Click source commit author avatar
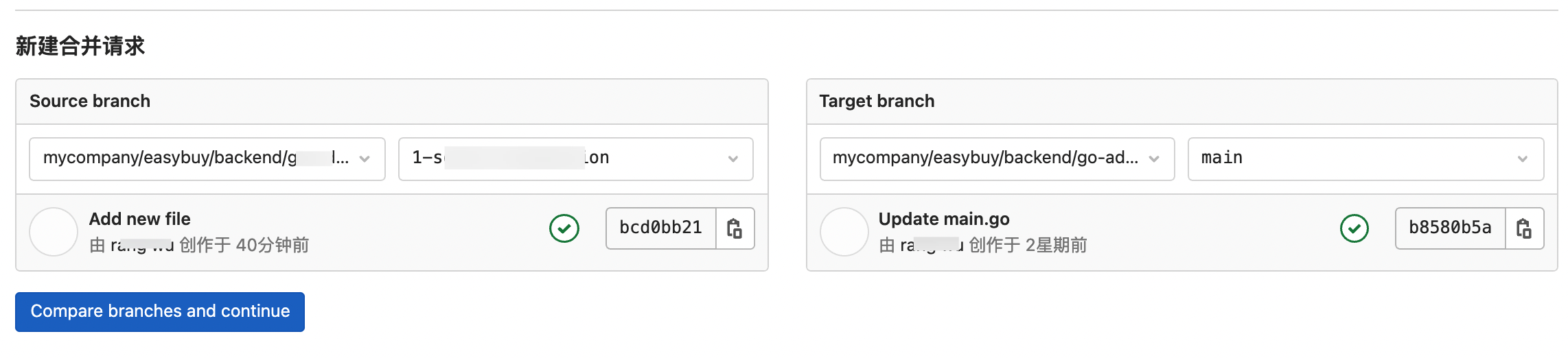 [54, 232]
